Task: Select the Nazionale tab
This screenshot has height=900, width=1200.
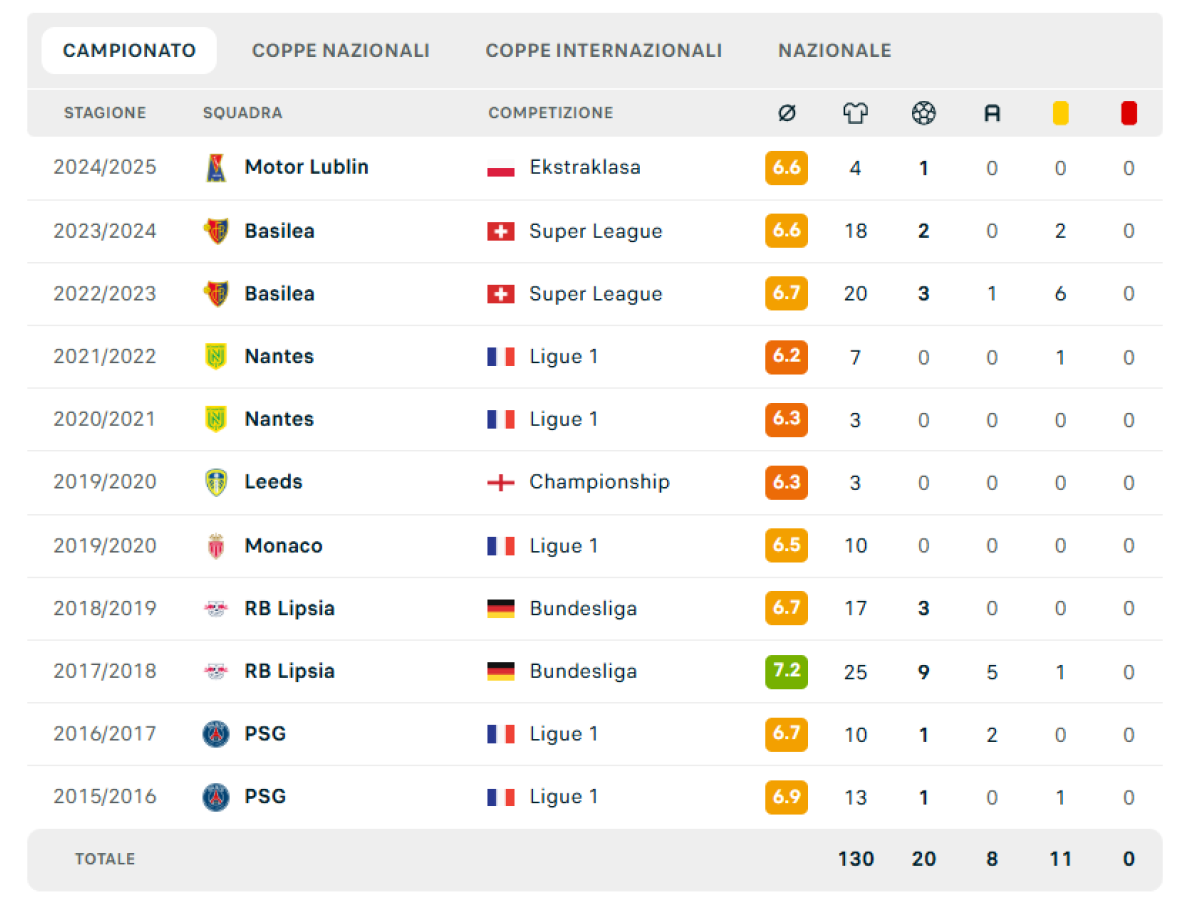Action: coord(835,51)
